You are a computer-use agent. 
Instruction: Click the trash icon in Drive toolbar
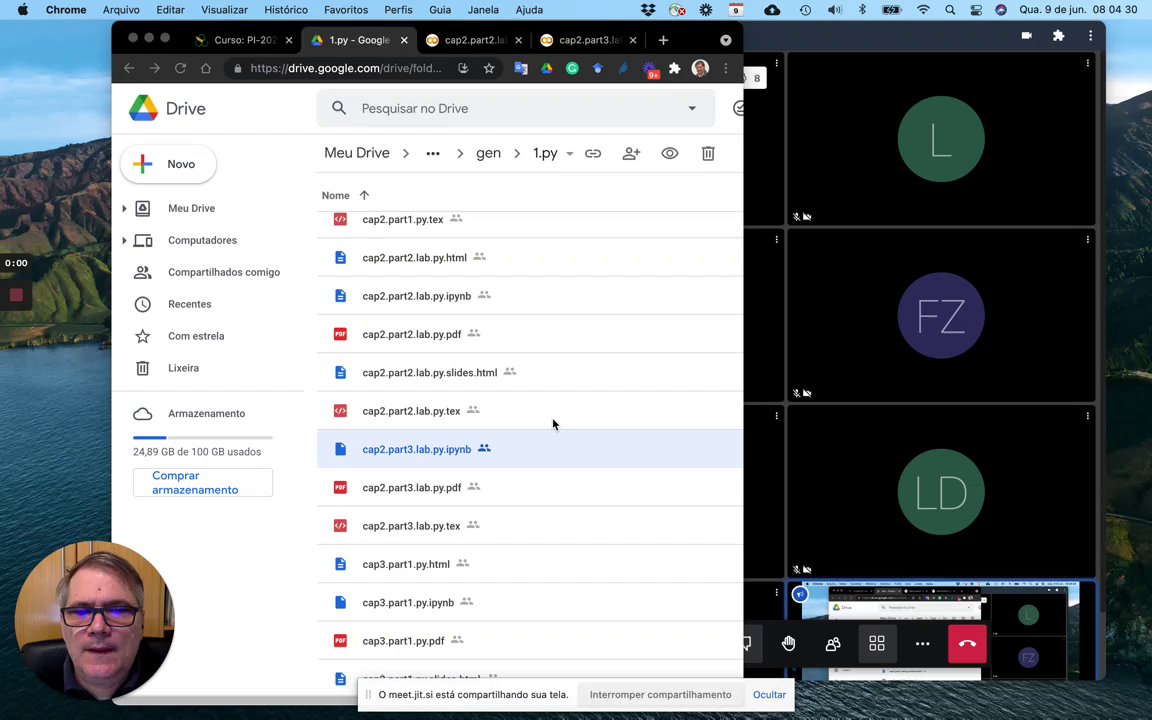(708, 153)
